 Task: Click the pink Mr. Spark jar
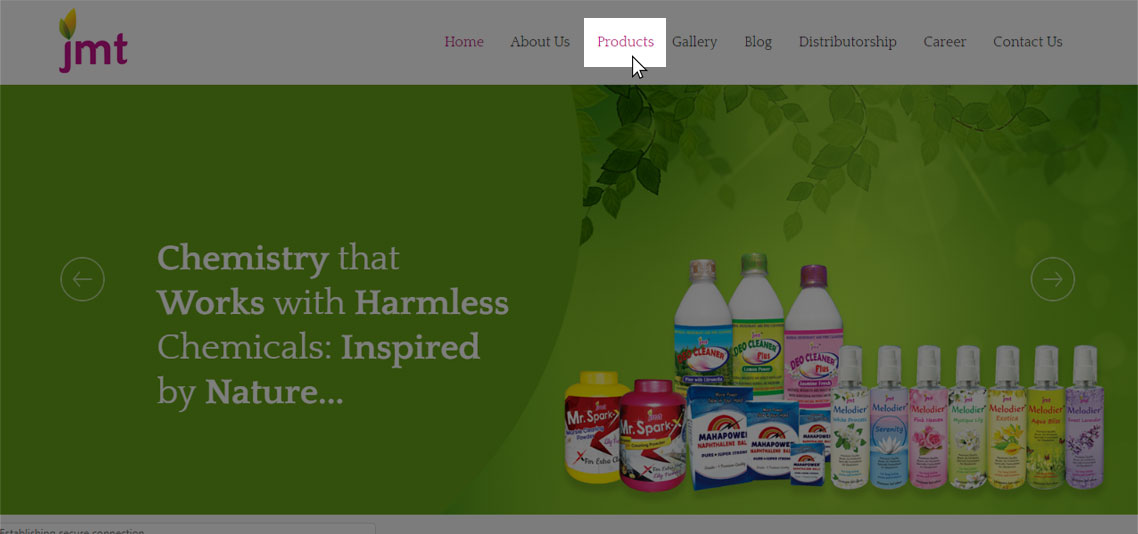(652, 435)
